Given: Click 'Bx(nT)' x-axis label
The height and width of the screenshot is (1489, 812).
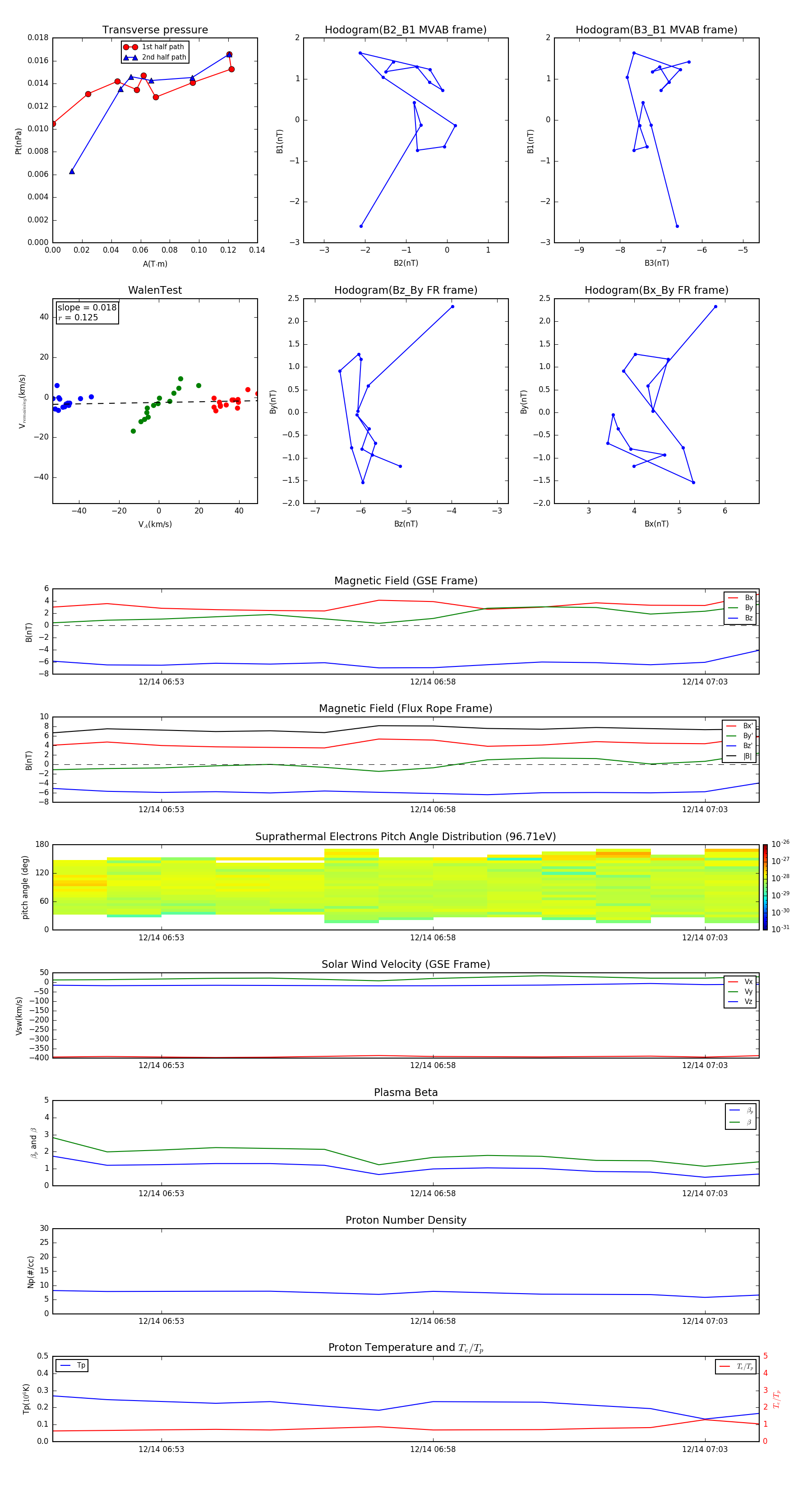Looking at the screenshot, I should 656,524.
